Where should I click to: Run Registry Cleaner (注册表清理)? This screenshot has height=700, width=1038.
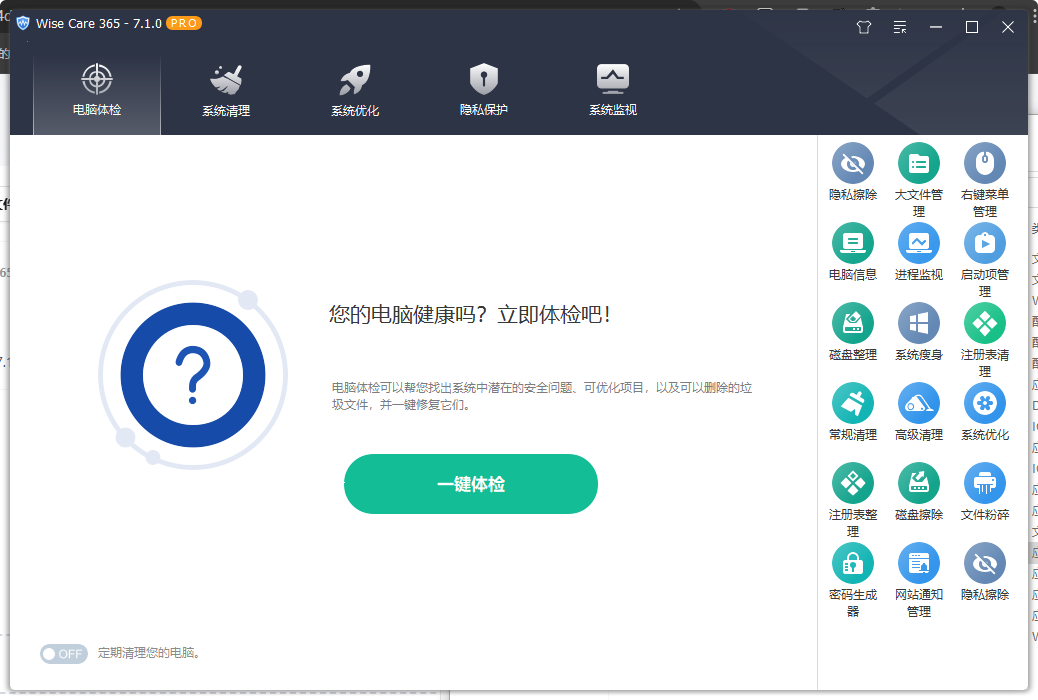click(984, 324)
